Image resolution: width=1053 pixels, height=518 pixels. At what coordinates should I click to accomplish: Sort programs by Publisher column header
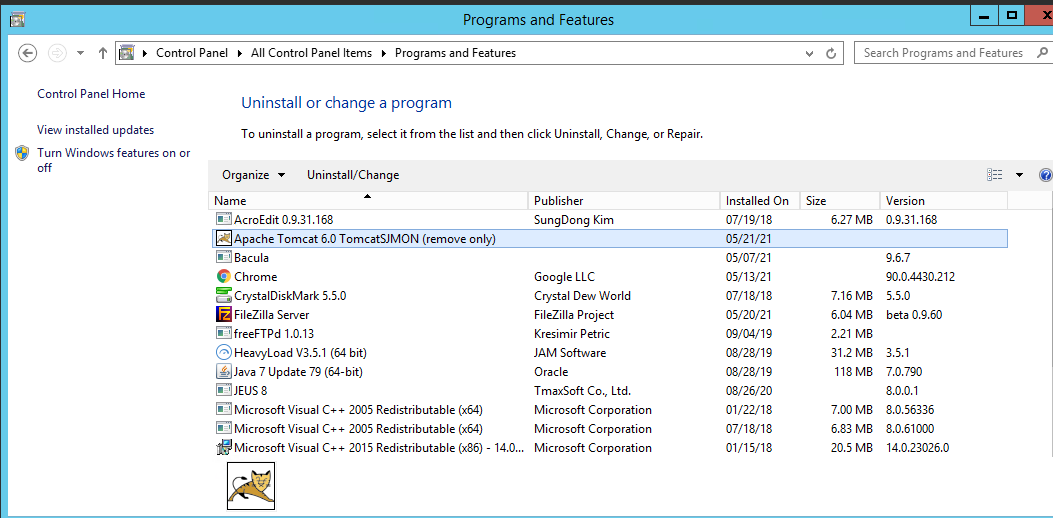(x=558, y=201)
